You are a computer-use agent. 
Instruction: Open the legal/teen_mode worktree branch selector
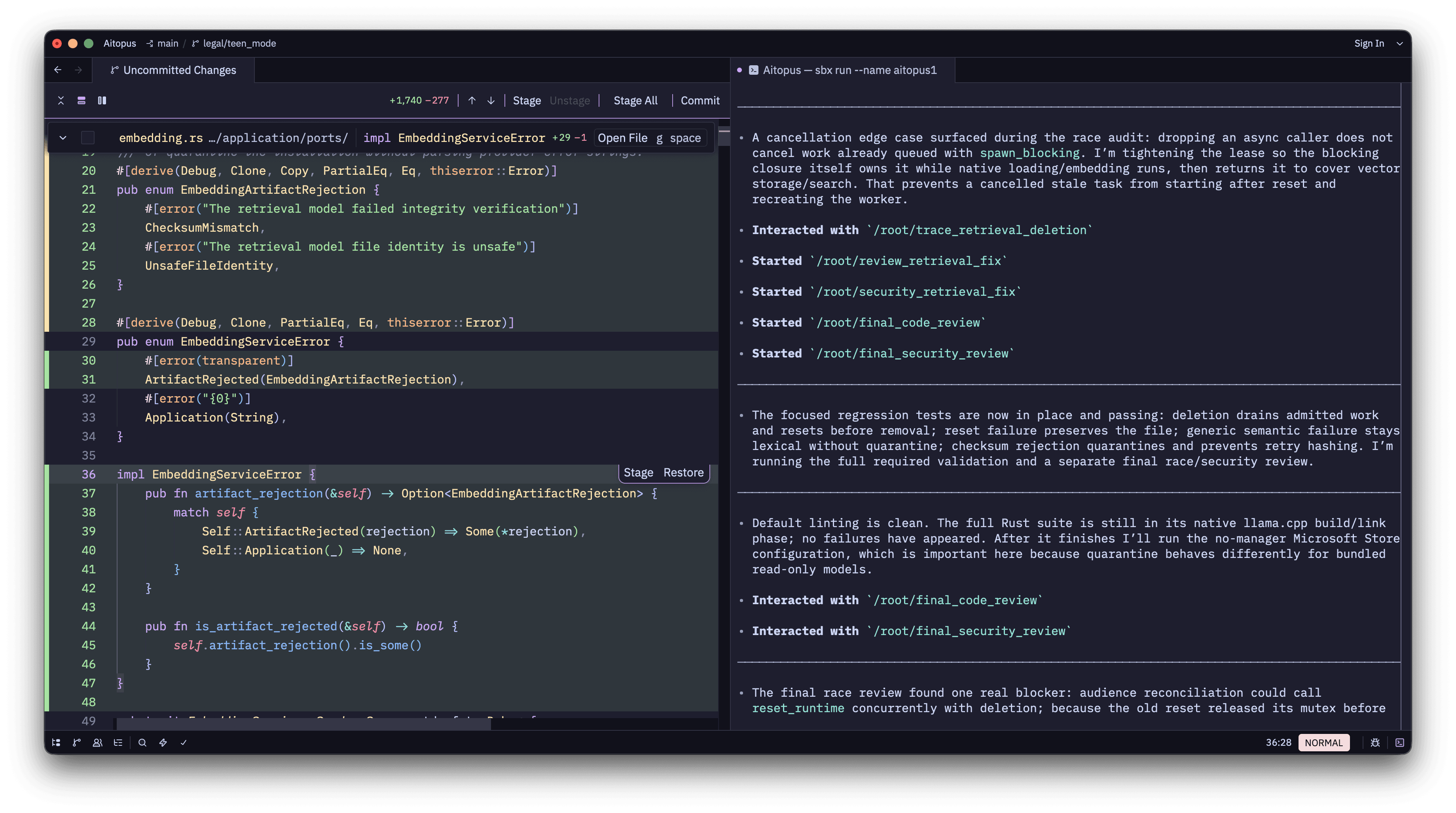[234, 43]
